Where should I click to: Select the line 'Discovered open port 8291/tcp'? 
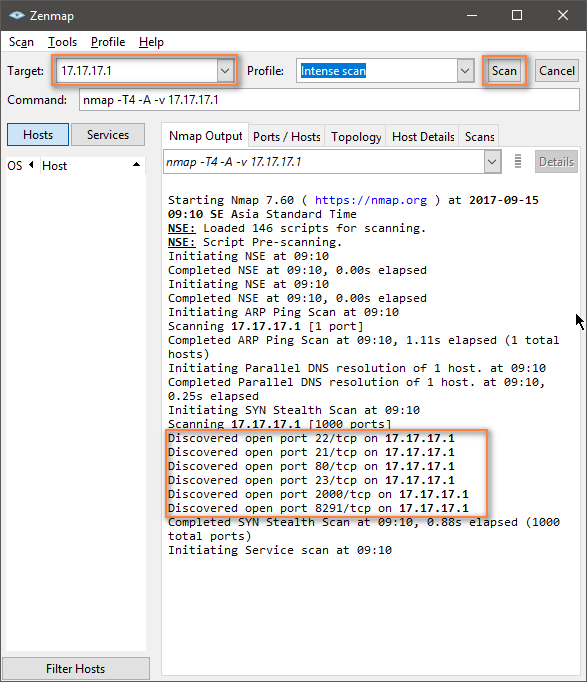318,508
